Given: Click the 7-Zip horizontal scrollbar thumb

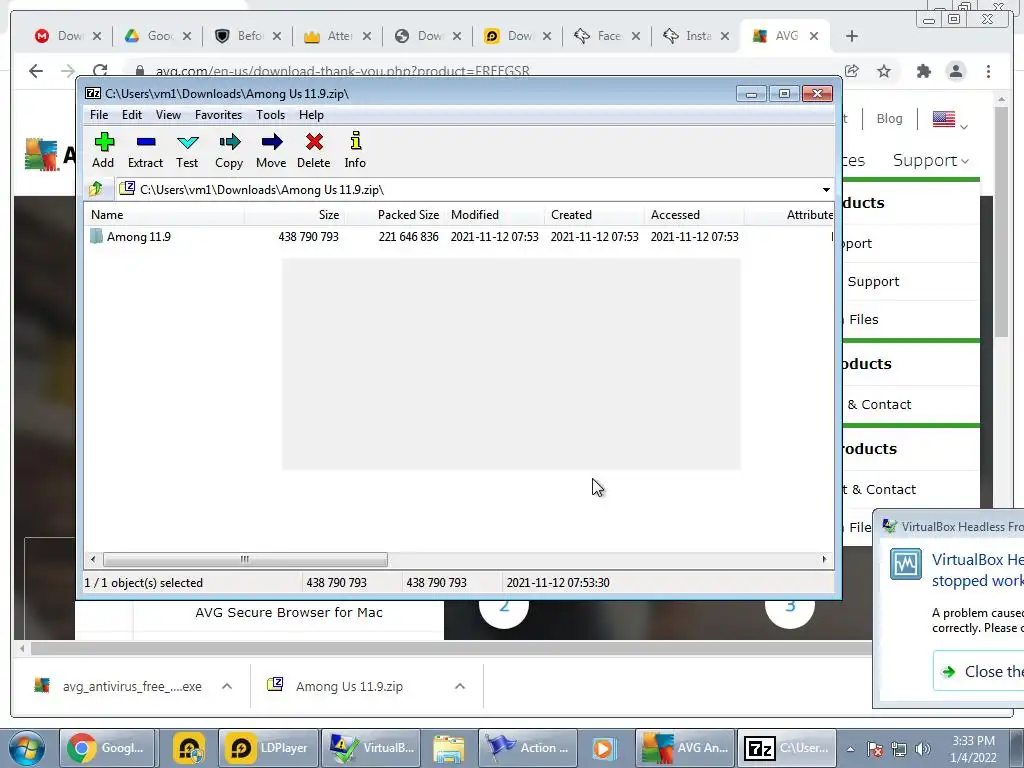Looking at the screenshot, I should click(x=245, y=560).
